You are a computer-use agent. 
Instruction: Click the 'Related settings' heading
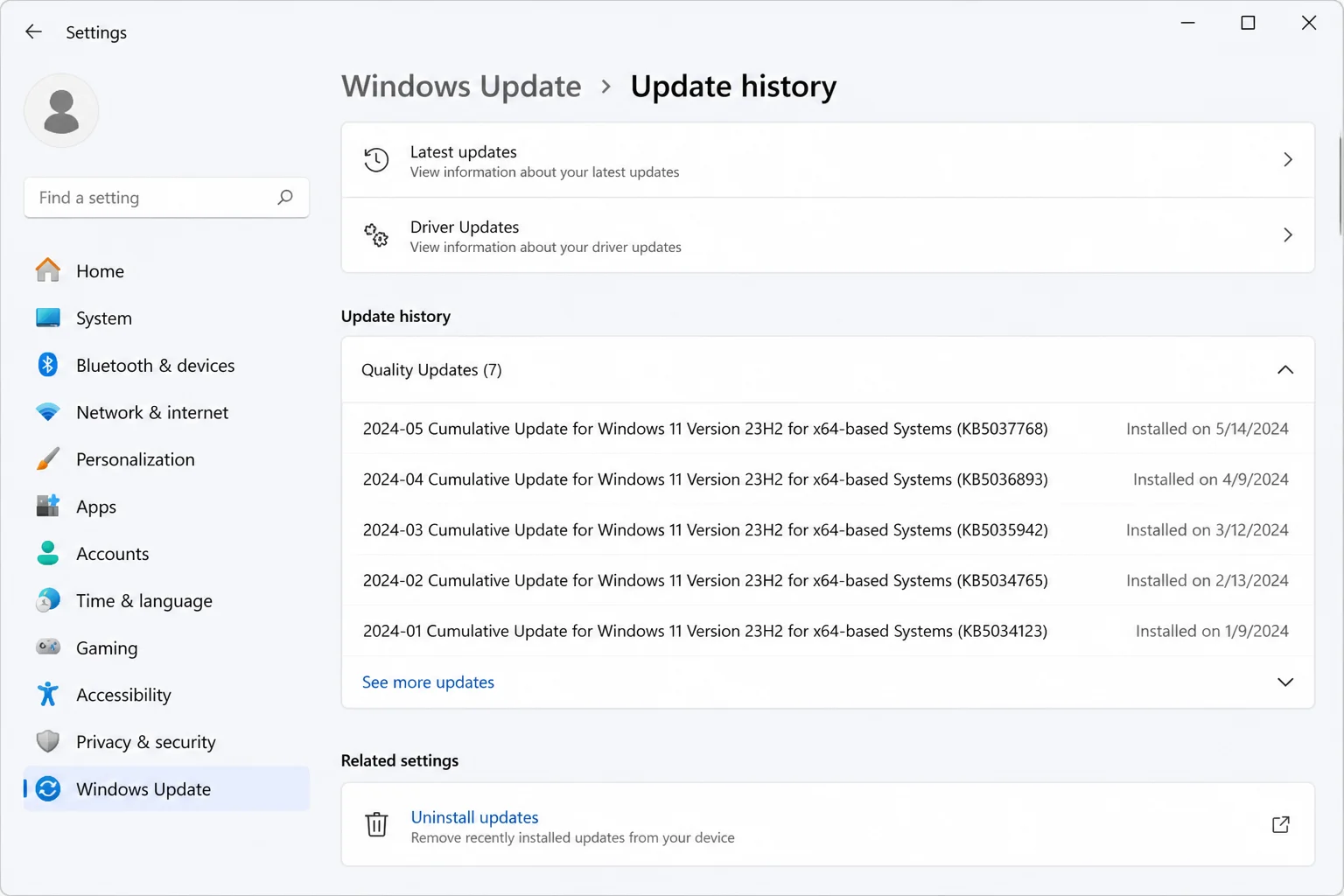point(400,760)
